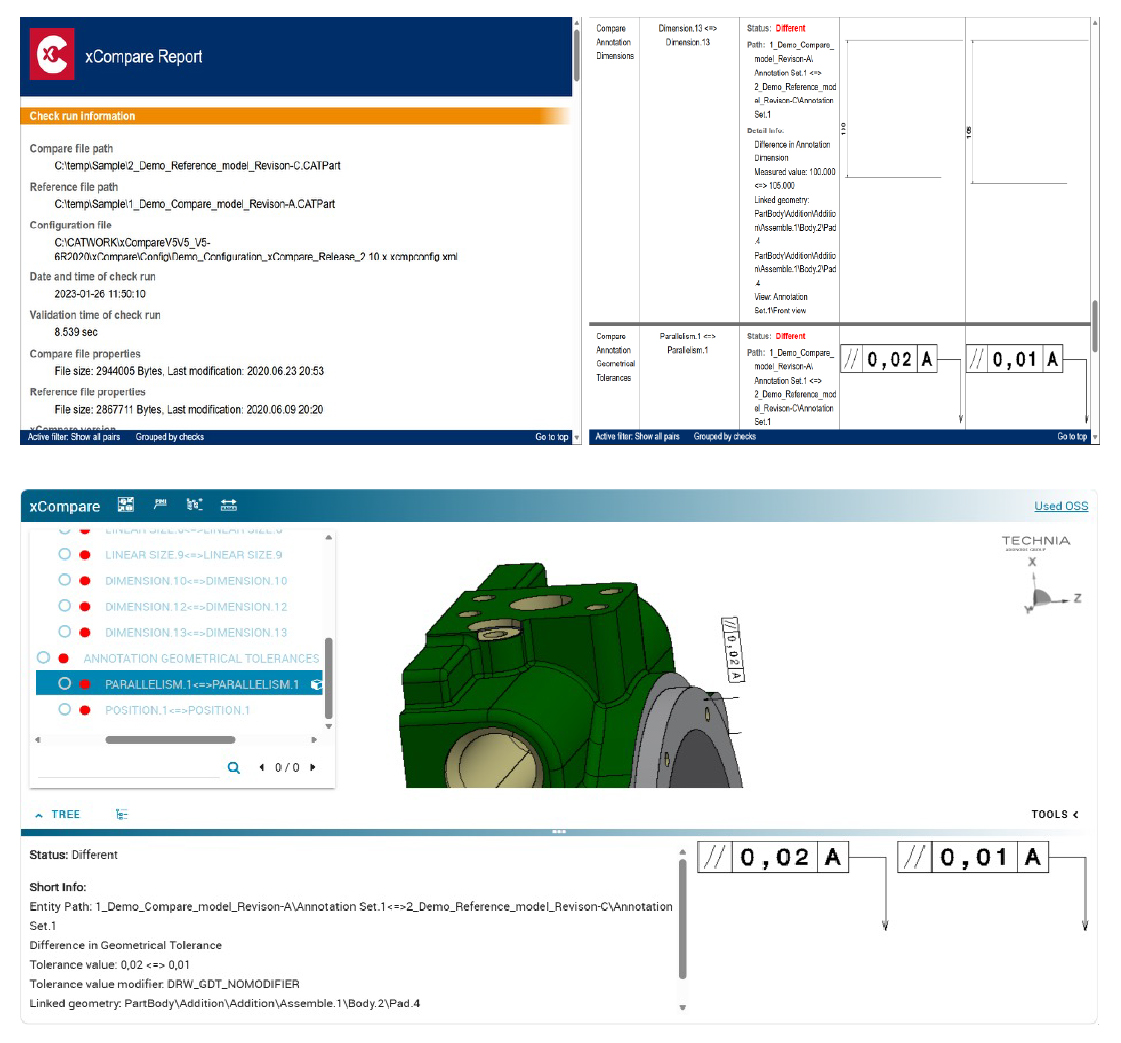The width and height of the screenshot is (1121, 1043).
Task: Click the tree search input field
Action: pos(129,768)
